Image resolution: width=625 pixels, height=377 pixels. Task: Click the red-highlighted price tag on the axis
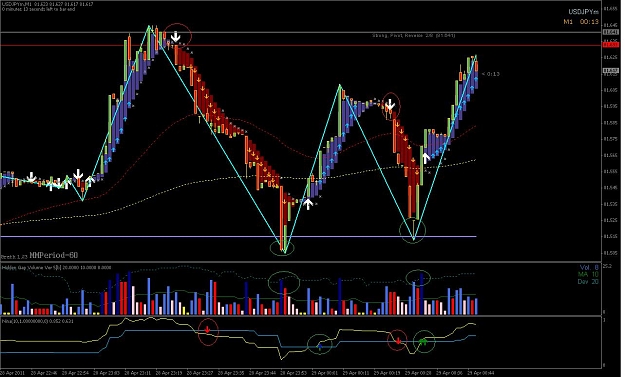click(x=611, y=45)
